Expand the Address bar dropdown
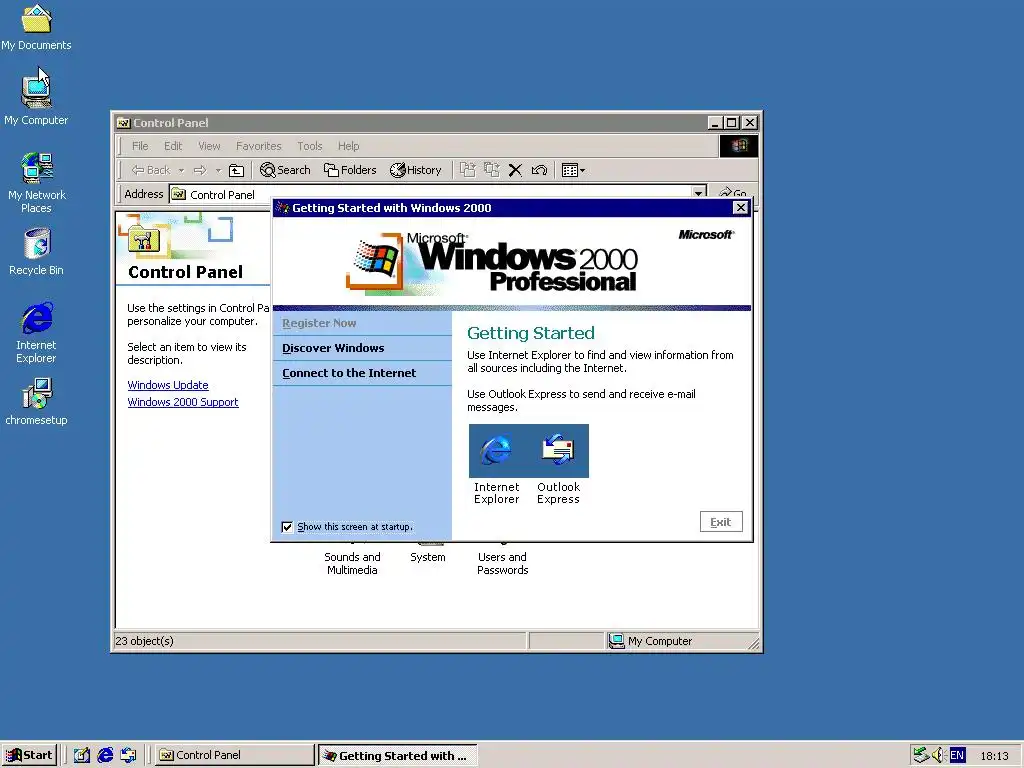This screenshot has height=768, width=1024. coord(699,193)
